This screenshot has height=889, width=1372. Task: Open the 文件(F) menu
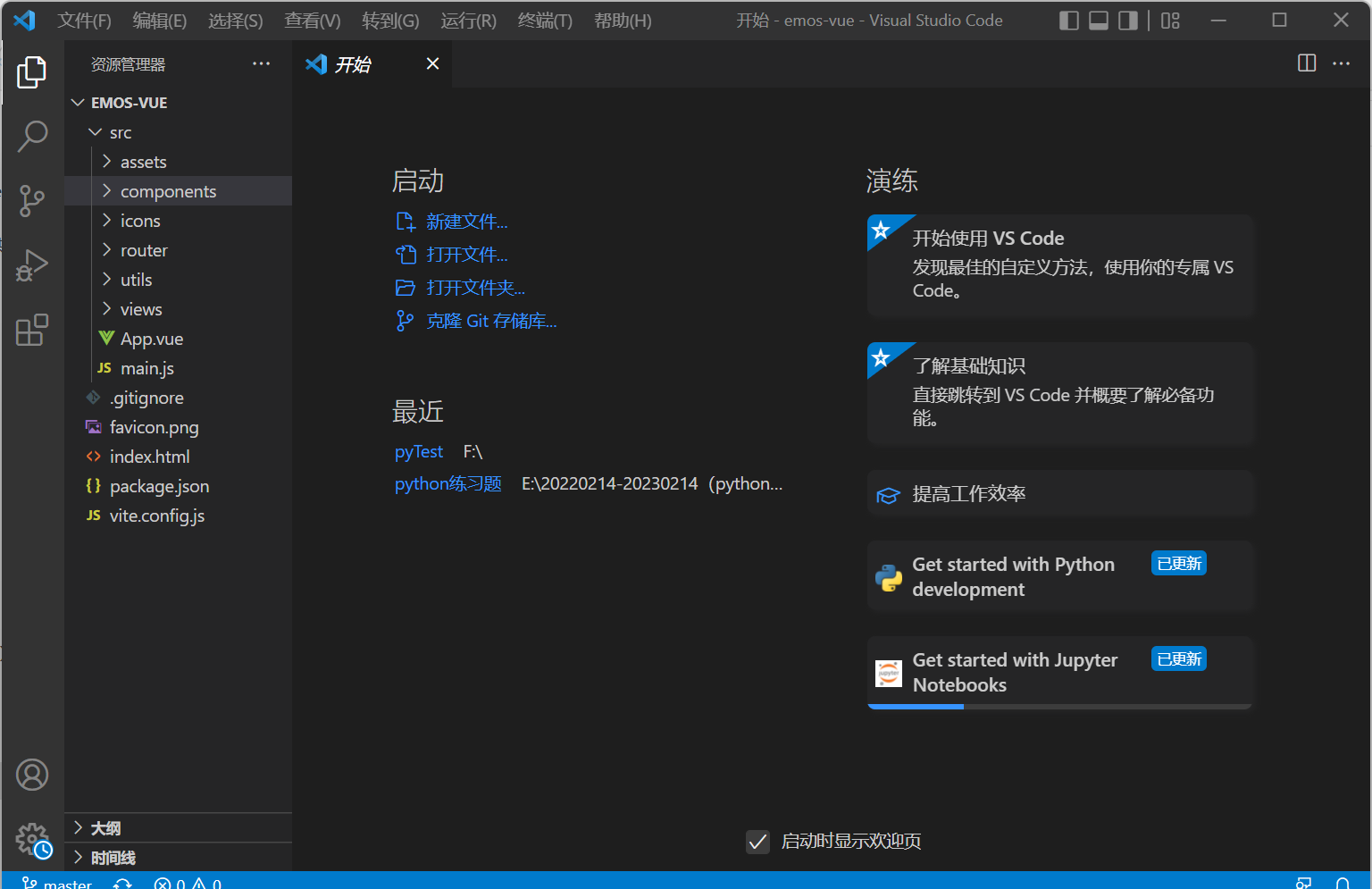(85, 21)
